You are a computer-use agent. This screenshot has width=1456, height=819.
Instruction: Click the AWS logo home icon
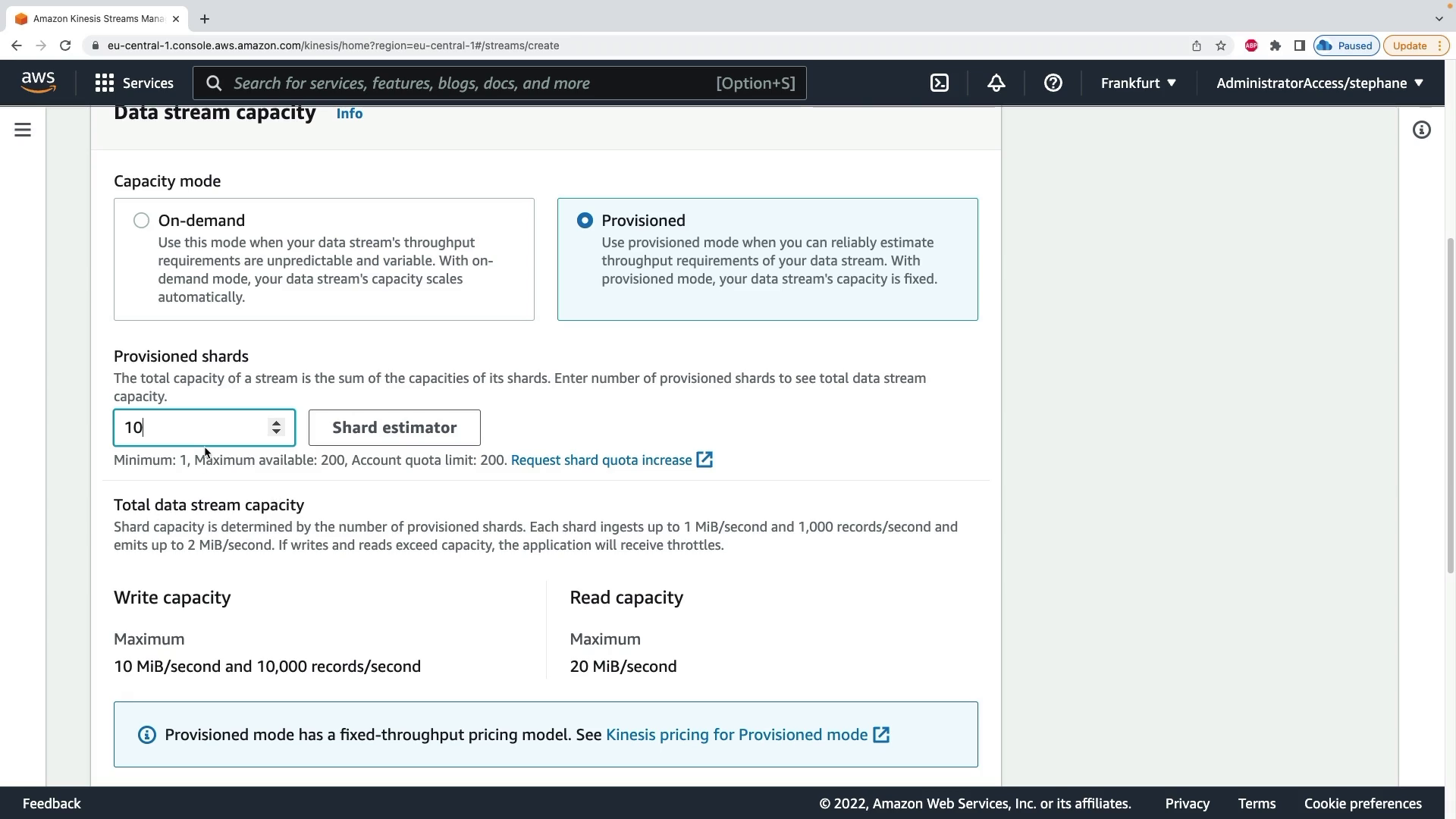(39, 83)
